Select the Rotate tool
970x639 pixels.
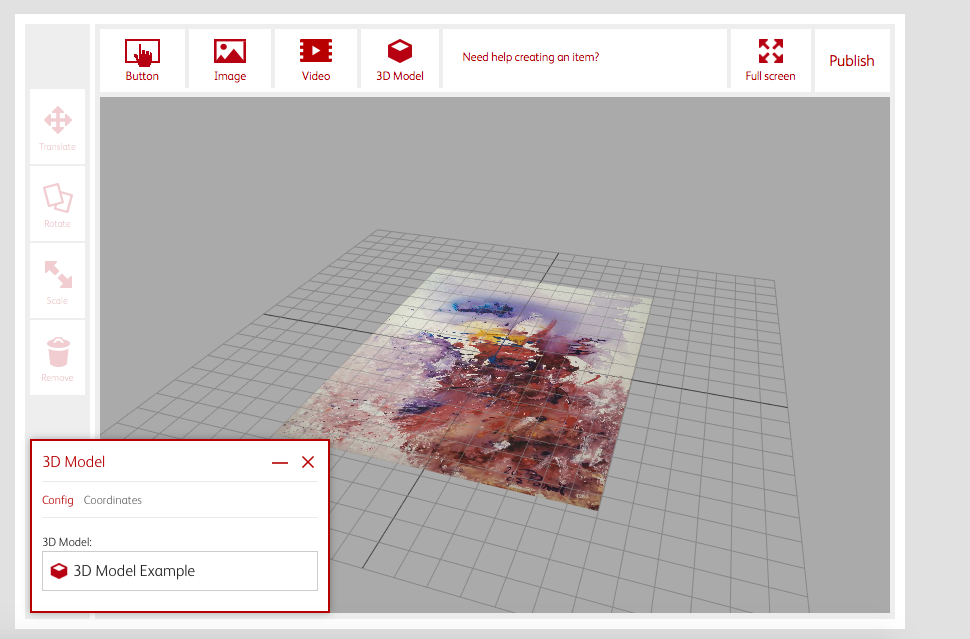click(x=58, y=204)
